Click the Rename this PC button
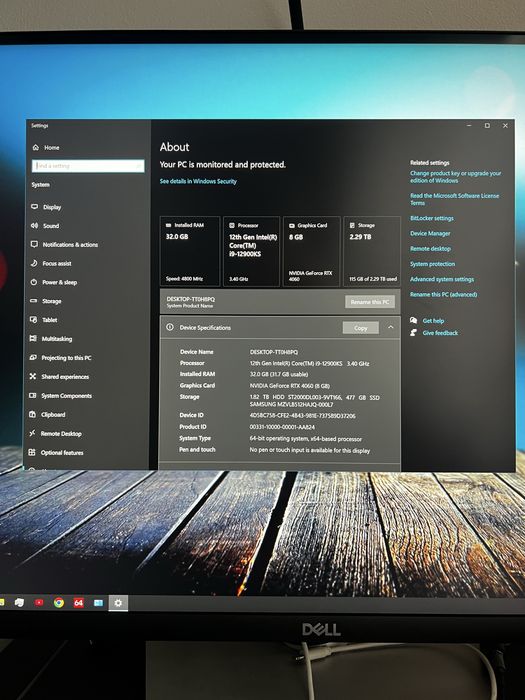 (370, 302)
